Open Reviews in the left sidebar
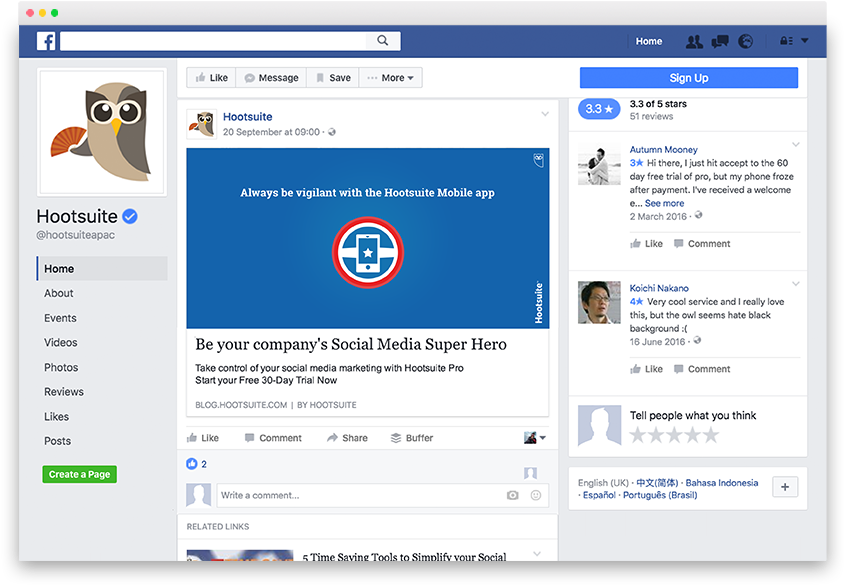Viewport: 844px width, 585px height. (64, 392)
